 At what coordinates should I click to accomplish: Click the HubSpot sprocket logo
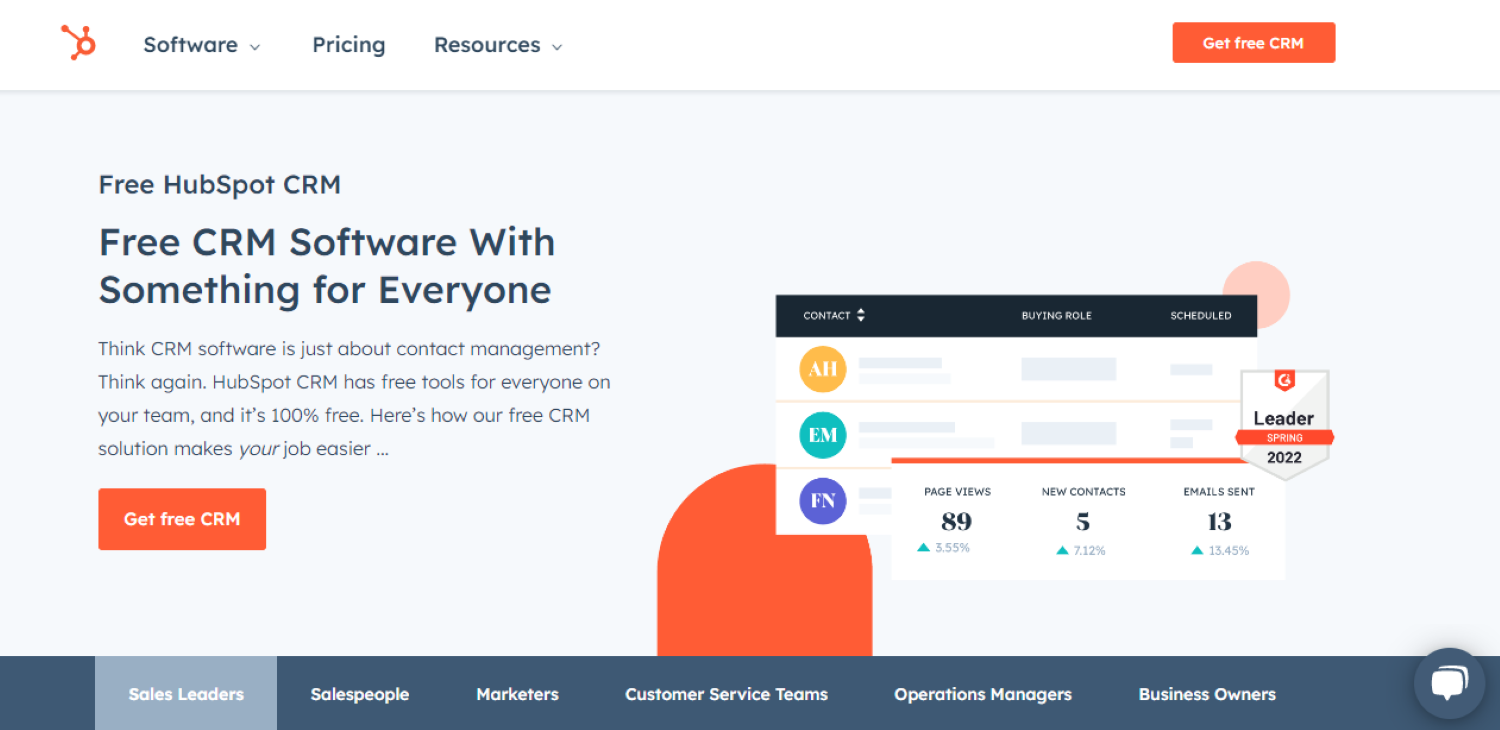(78, 43)
